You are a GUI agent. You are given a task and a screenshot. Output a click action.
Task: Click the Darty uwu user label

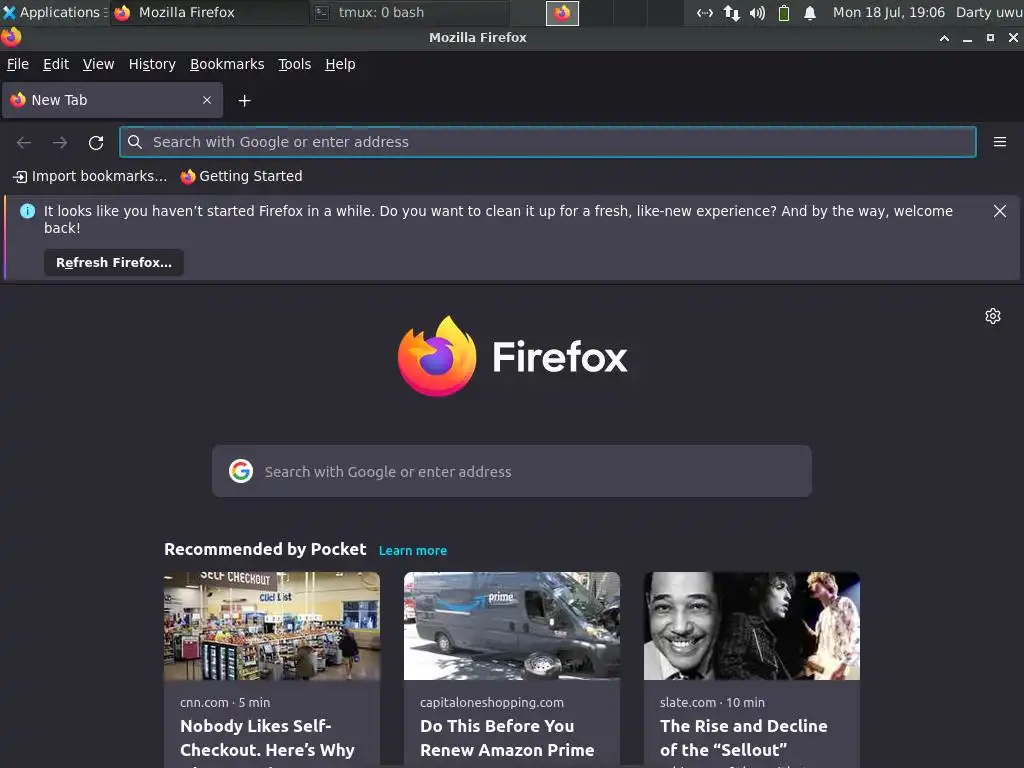(x=989, y=12)
